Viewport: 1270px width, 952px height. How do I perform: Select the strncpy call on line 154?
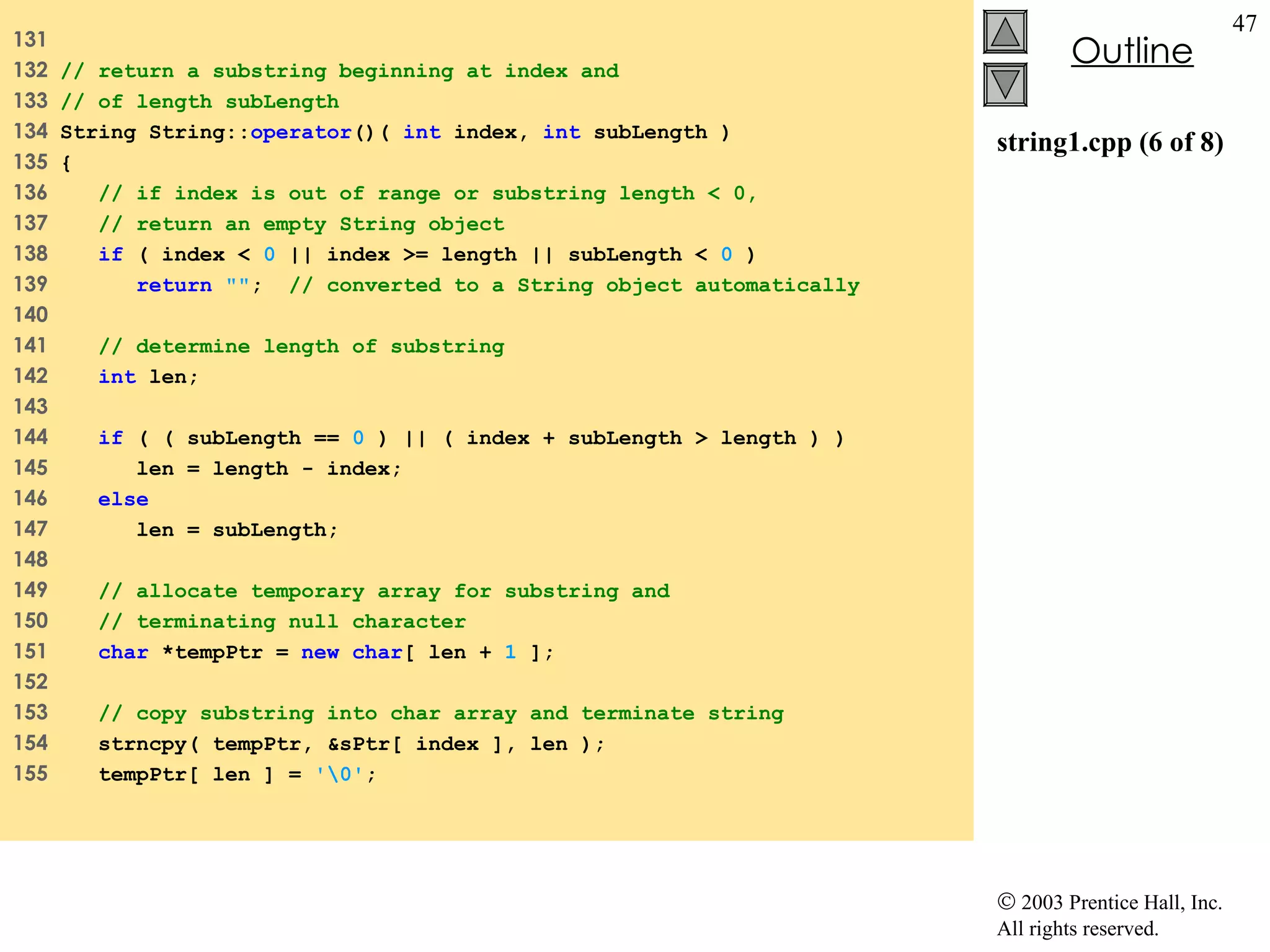pyautogui.click(x=352, y=744)
